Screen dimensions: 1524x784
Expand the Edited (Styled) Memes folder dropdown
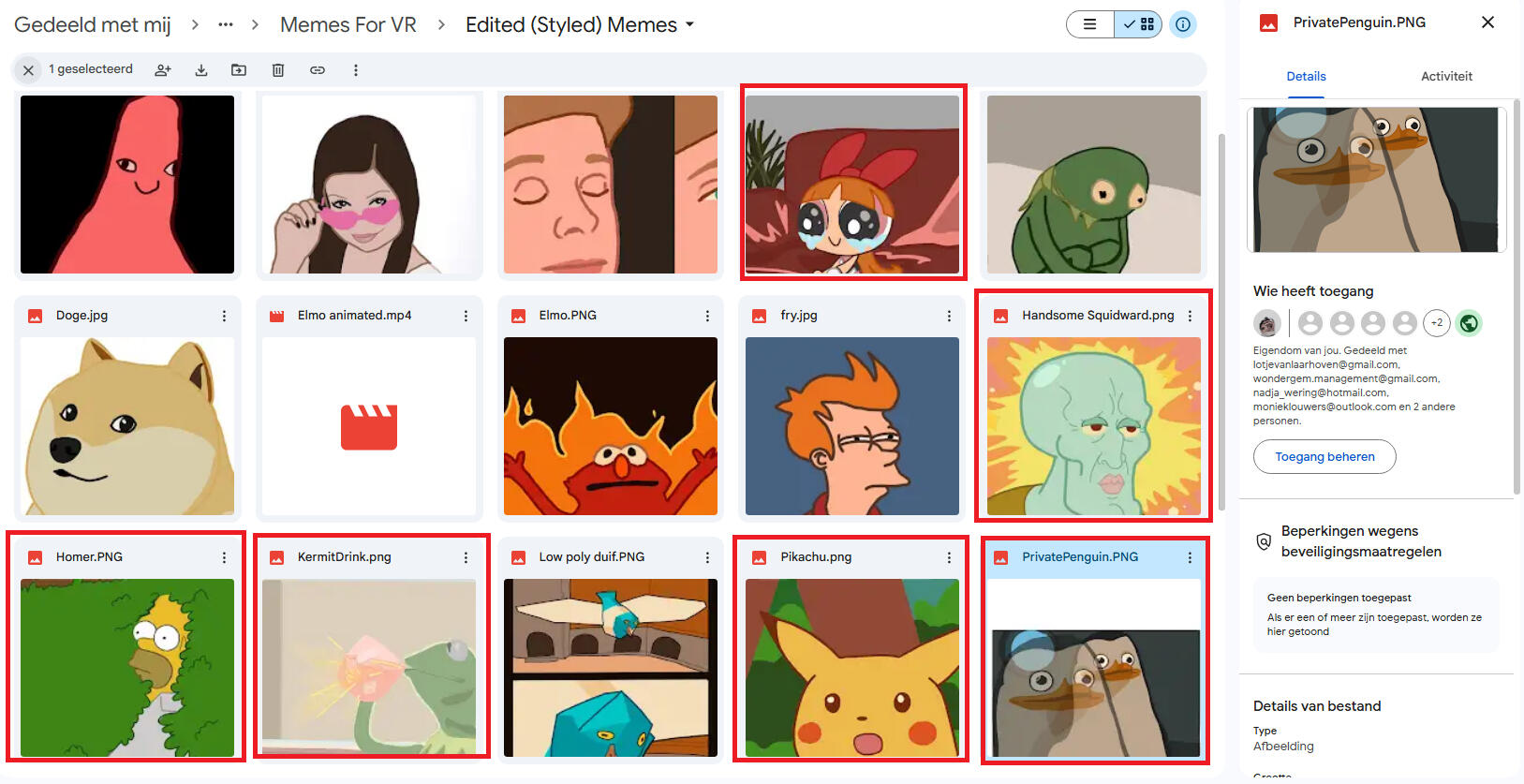[x=690, y=24]
